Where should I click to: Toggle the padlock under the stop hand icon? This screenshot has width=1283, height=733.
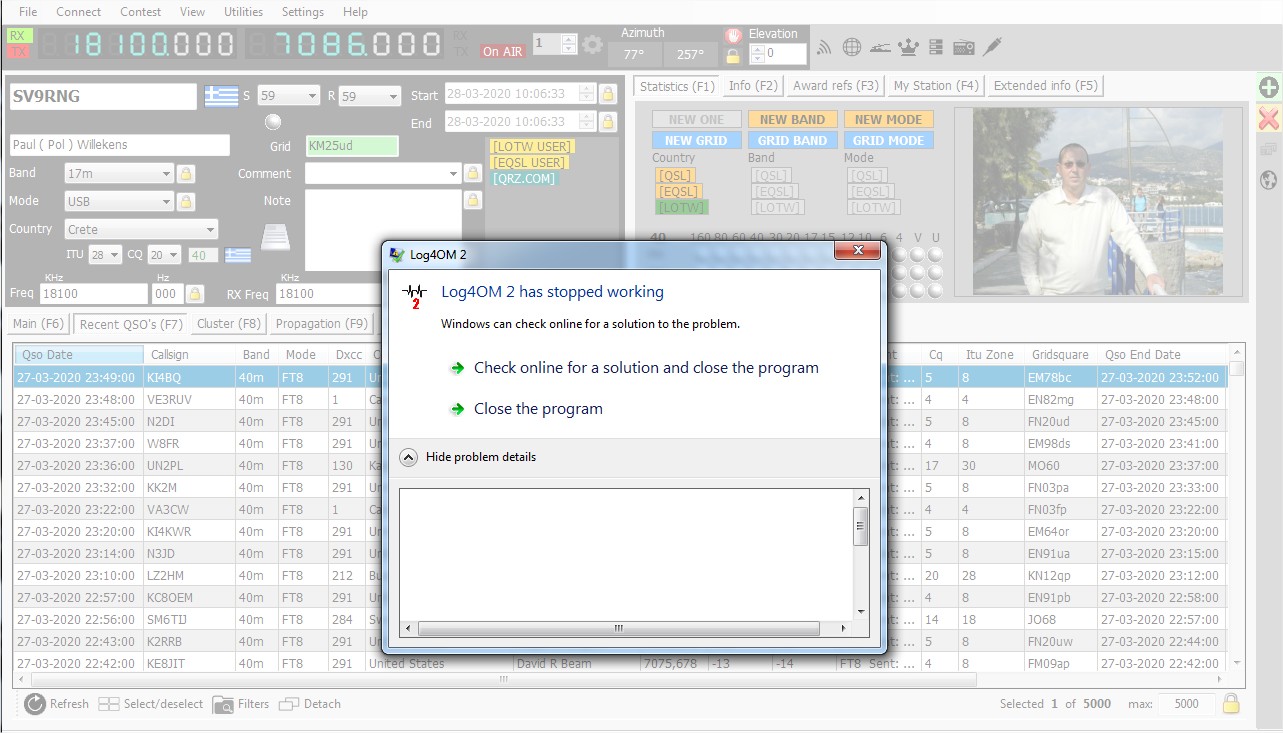pos(733,55)
